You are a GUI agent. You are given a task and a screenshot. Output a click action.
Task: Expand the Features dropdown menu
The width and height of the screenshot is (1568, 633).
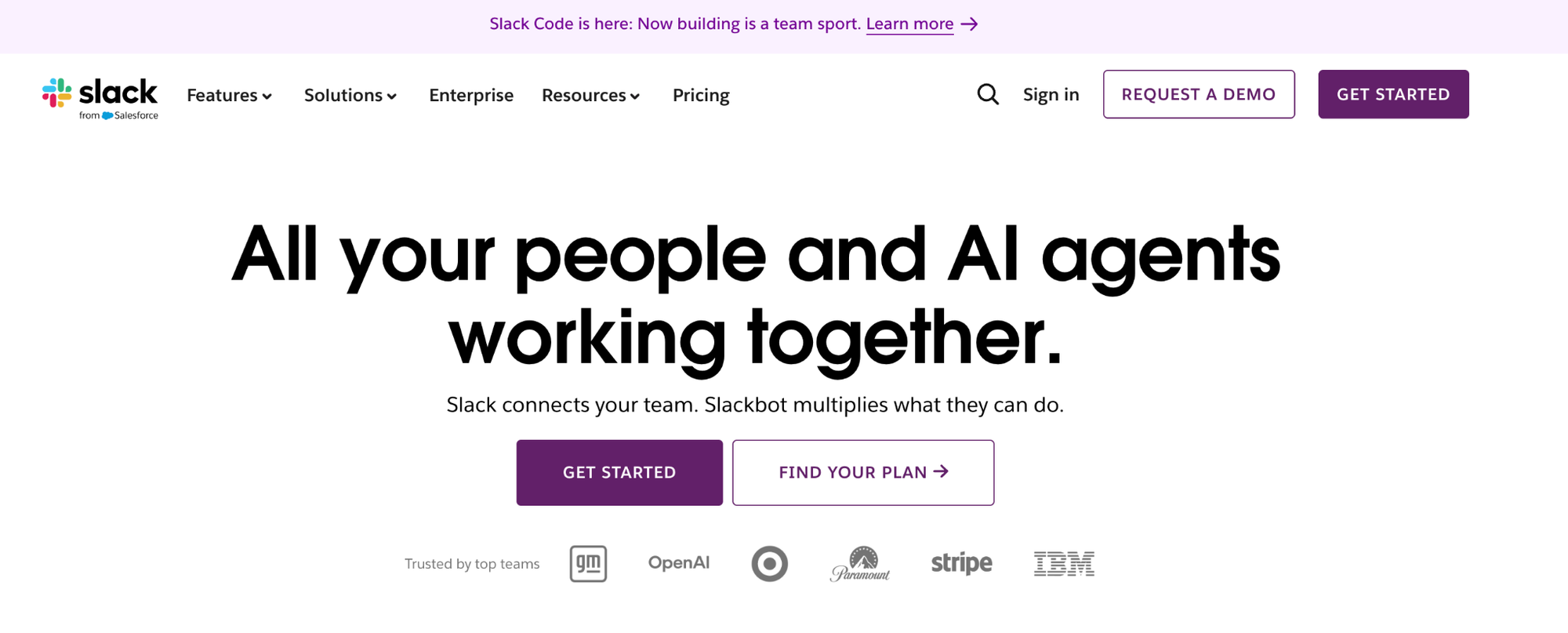pyautogui.click(x=230, y=95)
